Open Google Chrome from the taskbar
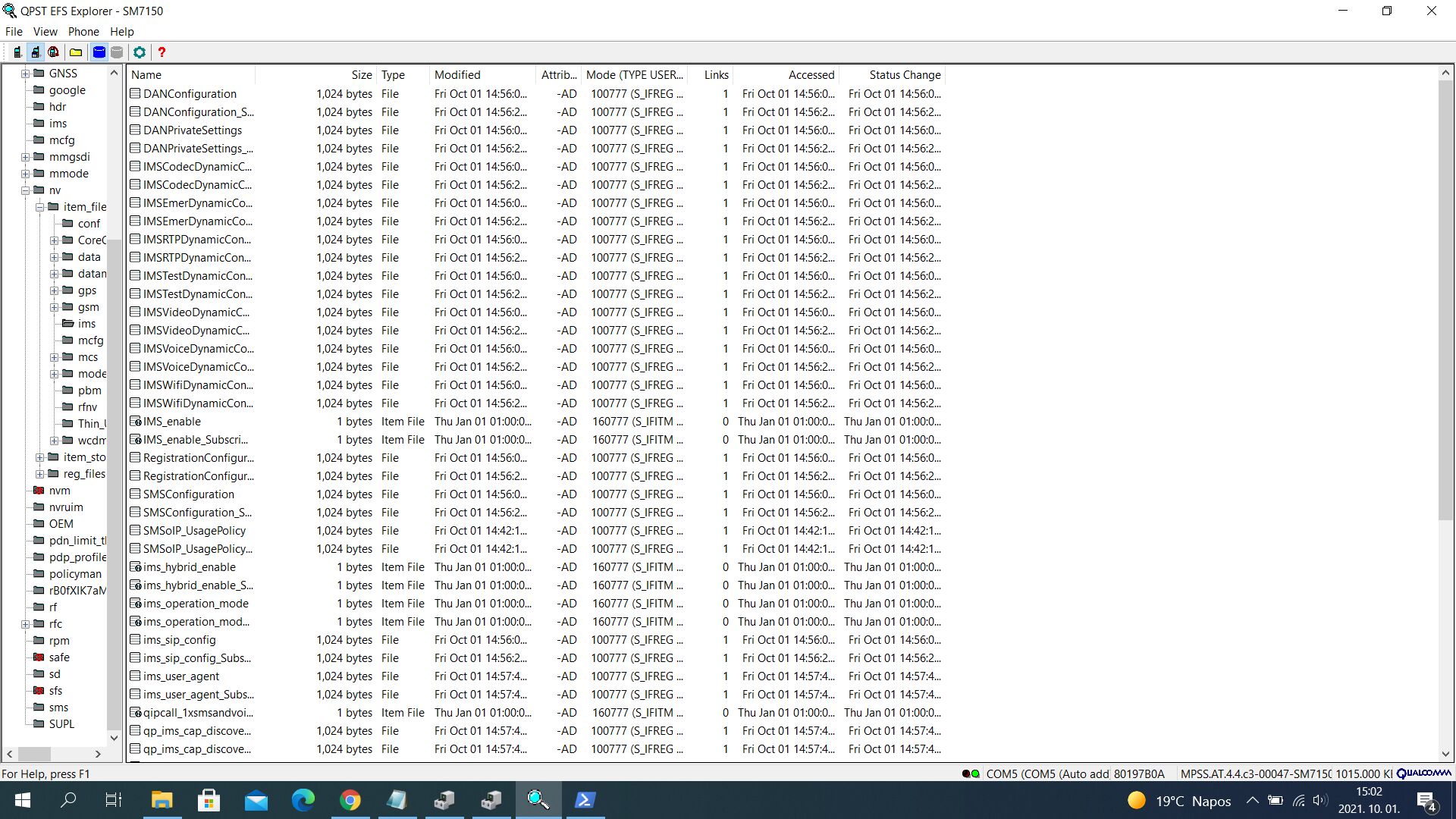Viewport: 1456px width, 819px height. click(x=350, y=800)
